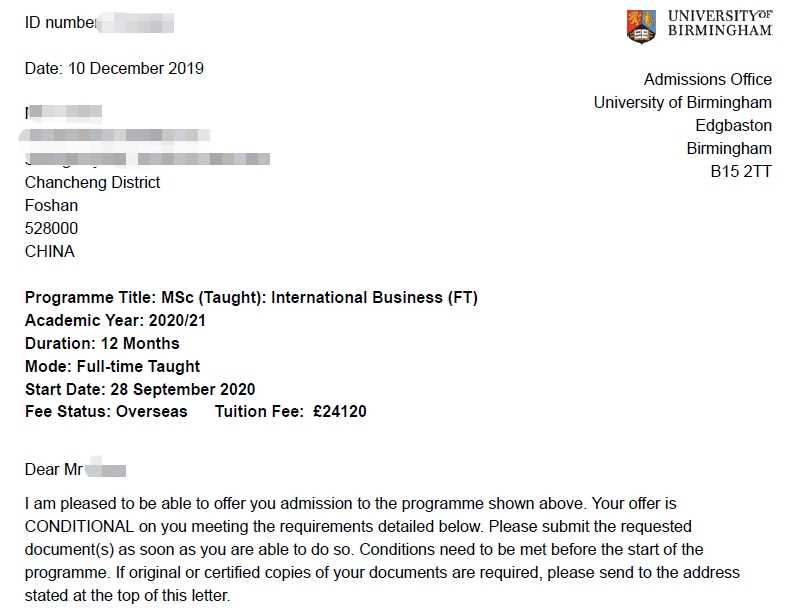Image resolution: width=787 pixels, height=613 pixels.
Task: Click the Foshan city line
Action: point(51,205)
